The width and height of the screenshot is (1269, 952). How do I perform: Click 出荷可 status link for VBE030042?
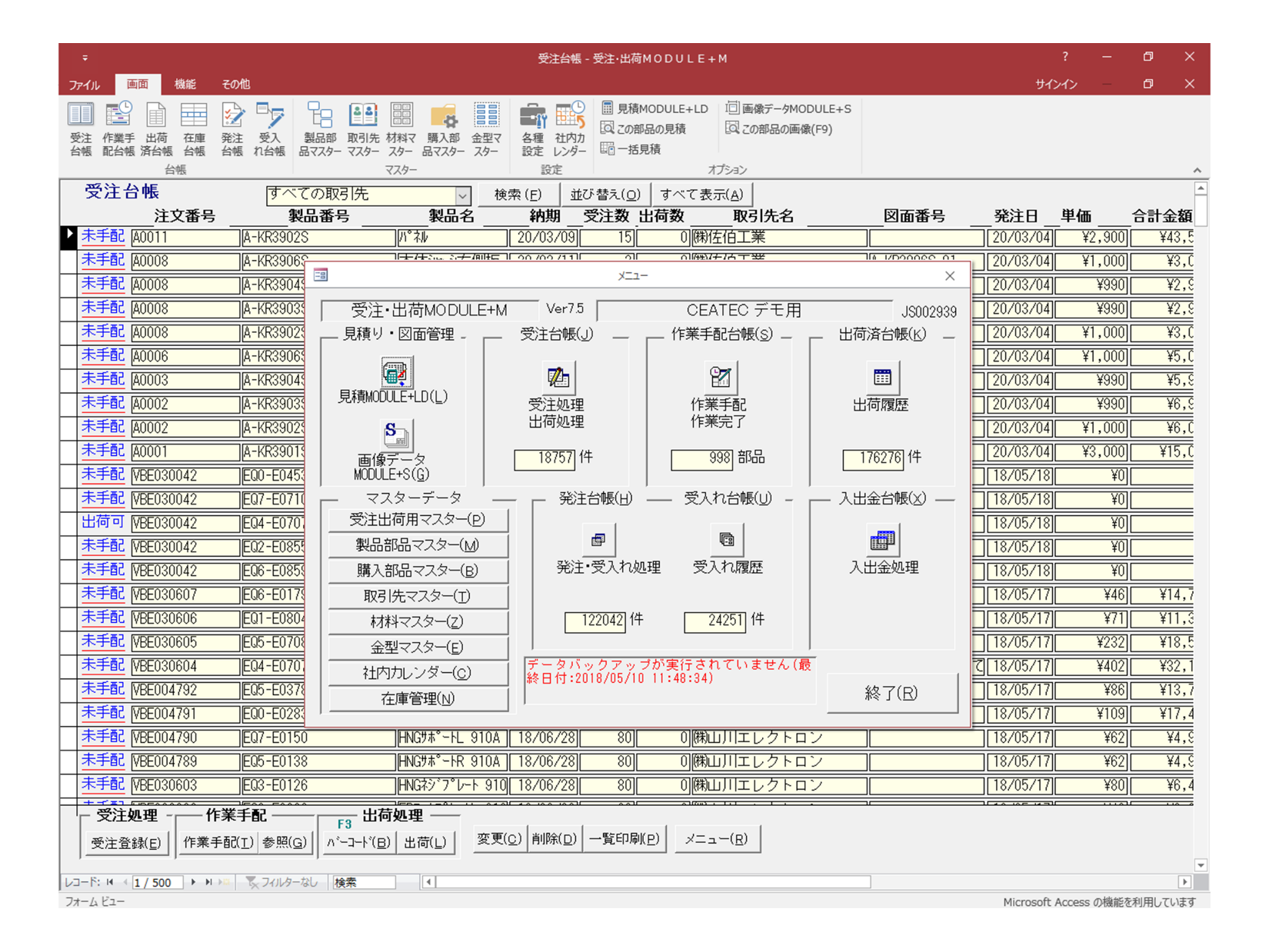tap(103, 523)
